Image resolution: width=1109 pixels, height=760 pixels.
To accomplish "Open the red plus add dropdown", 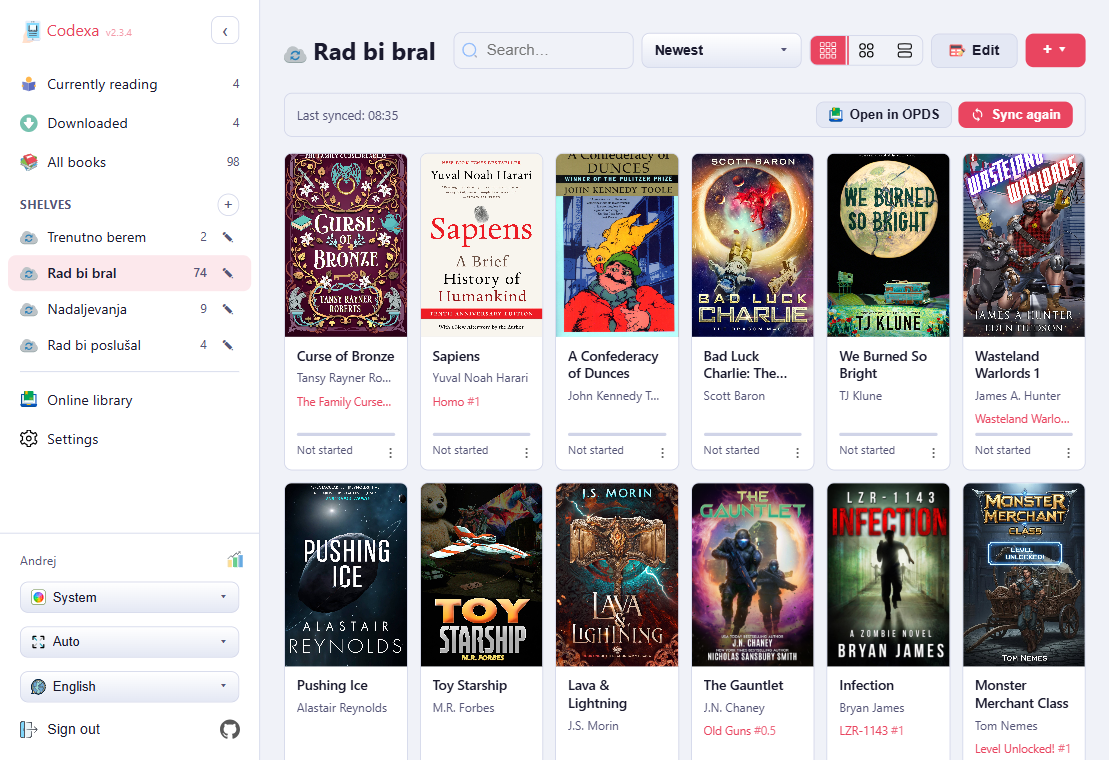I will 1055,50.
